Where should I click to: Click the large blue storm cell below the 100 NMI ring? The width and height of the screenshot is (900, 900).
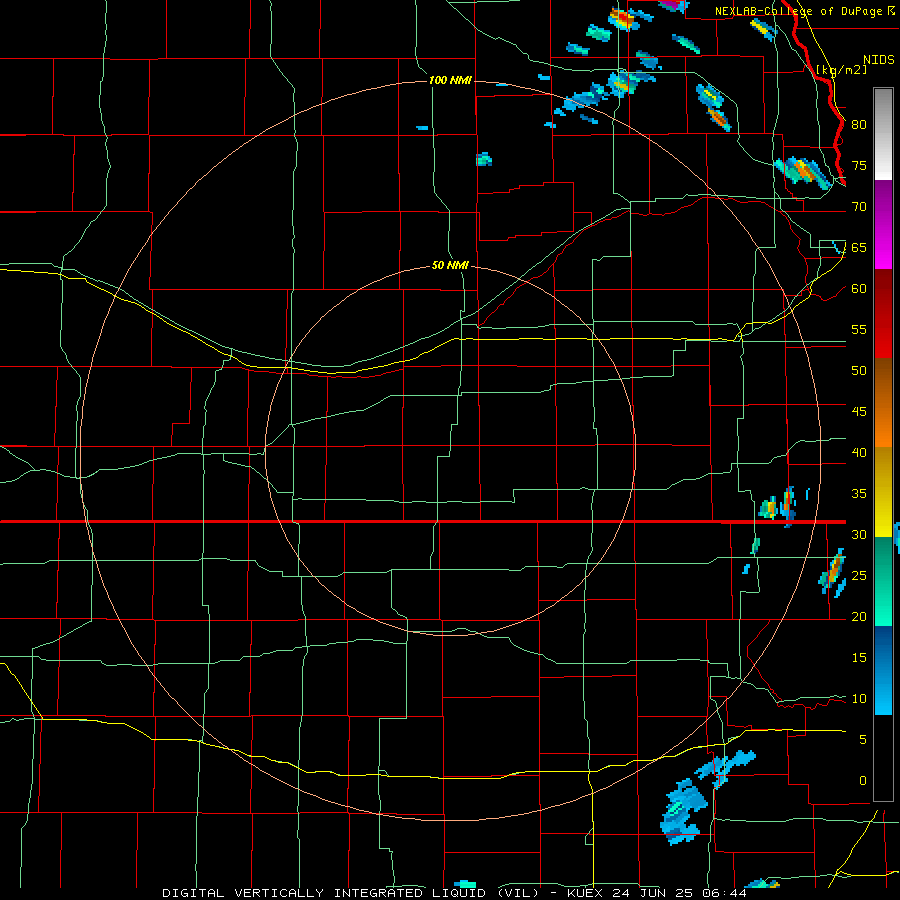[684, 812]
